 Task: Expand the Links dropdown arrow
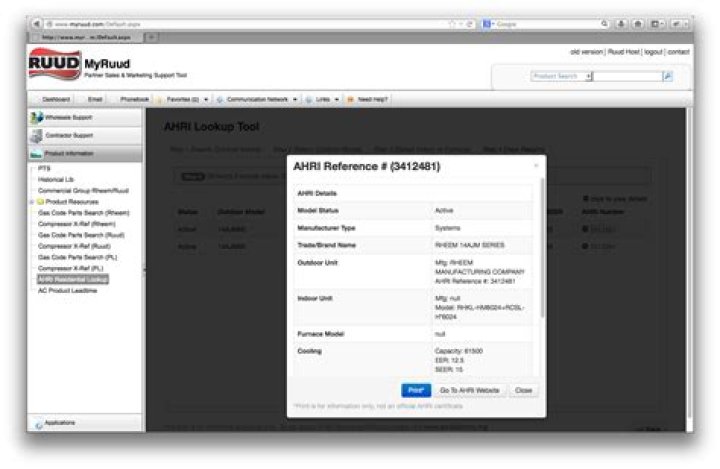point(337,100)
